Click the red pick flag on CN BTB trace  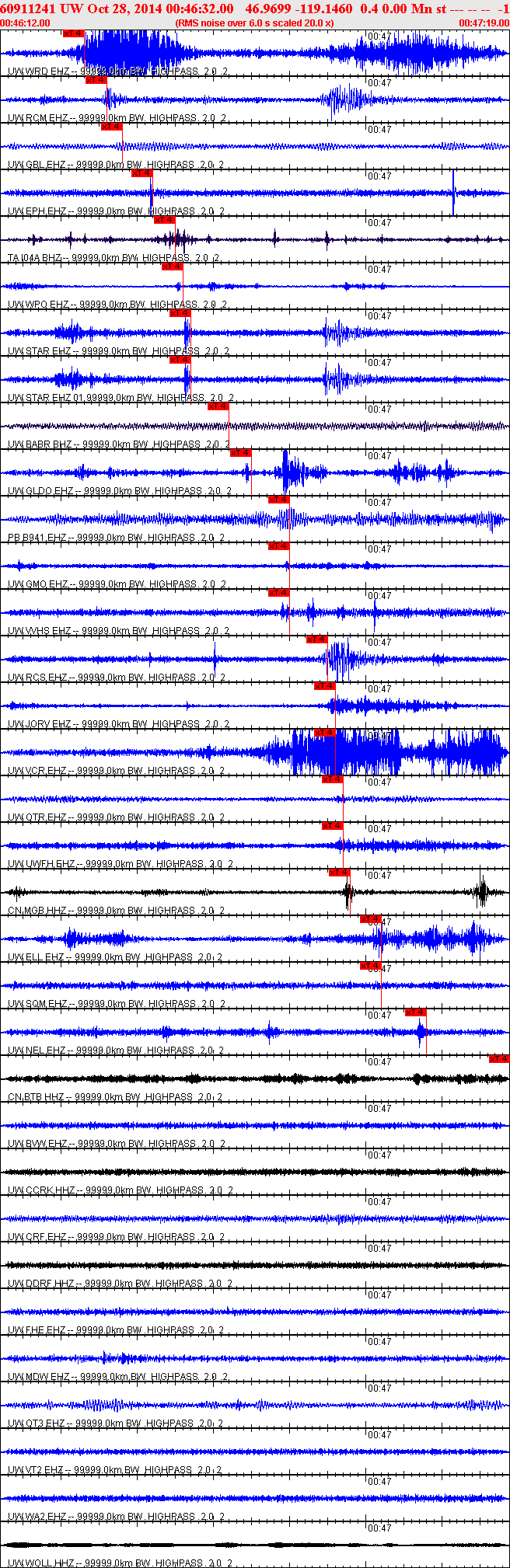(x=499, y=1059)
